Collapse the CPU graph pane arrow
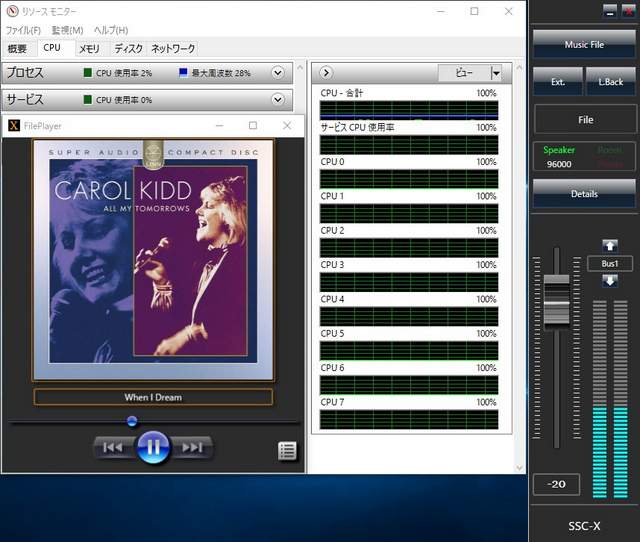The image size is (640, 542). tap(327, 73)
